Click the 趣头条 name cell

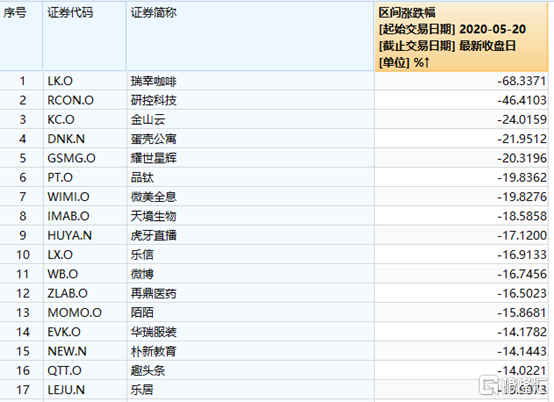250,371
